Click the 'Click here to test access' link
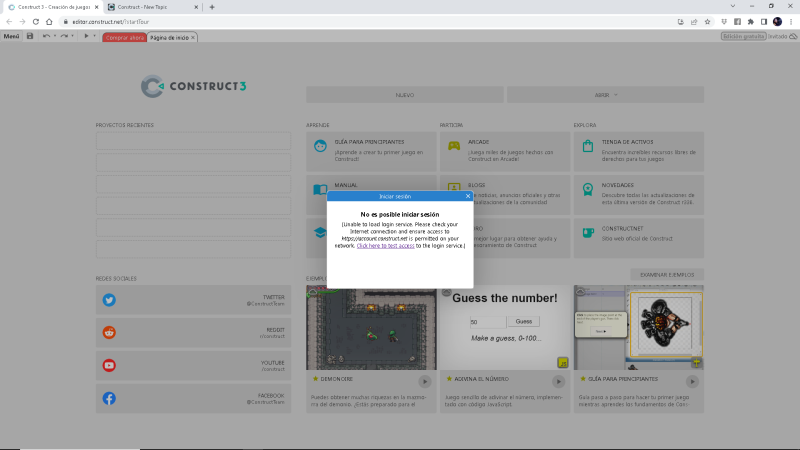The height and width of the screenshot is (450, 800). 385,246
